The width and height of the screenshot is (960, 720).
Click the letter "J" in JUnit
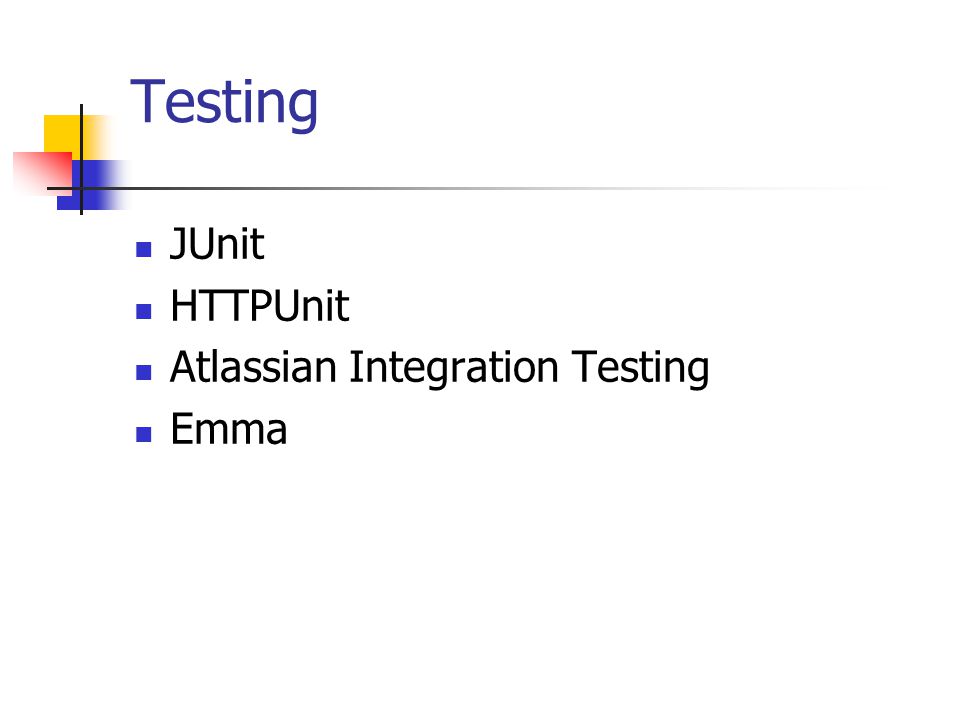coord(178,244)
